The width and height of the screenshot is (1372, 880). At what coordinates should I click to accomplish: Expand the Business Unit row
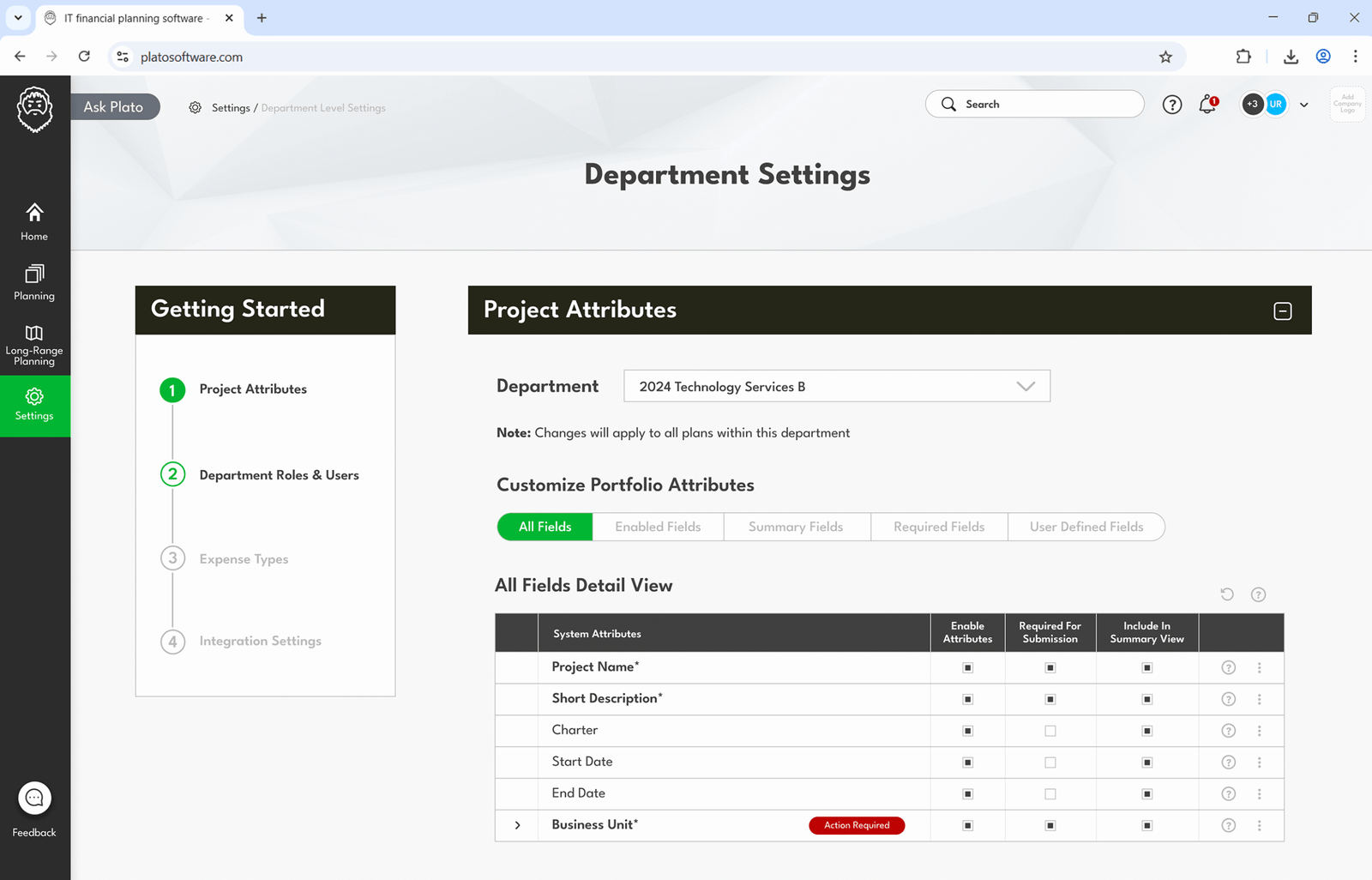(517, 825)
